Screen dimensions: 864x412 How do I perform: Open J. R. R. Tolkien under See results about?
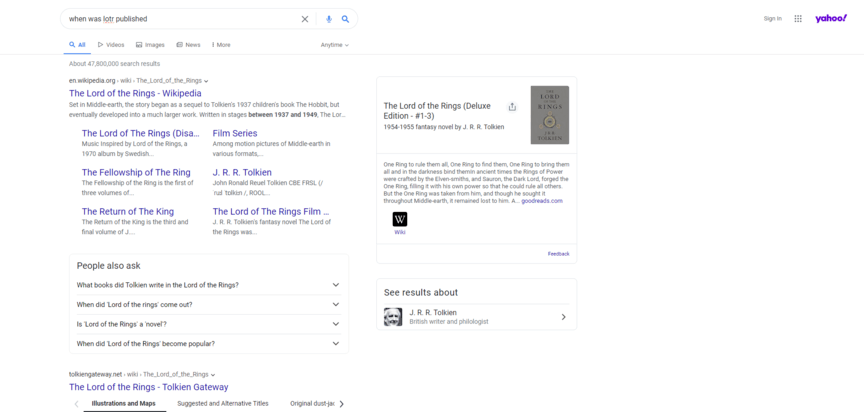click(x=476, y=317)
